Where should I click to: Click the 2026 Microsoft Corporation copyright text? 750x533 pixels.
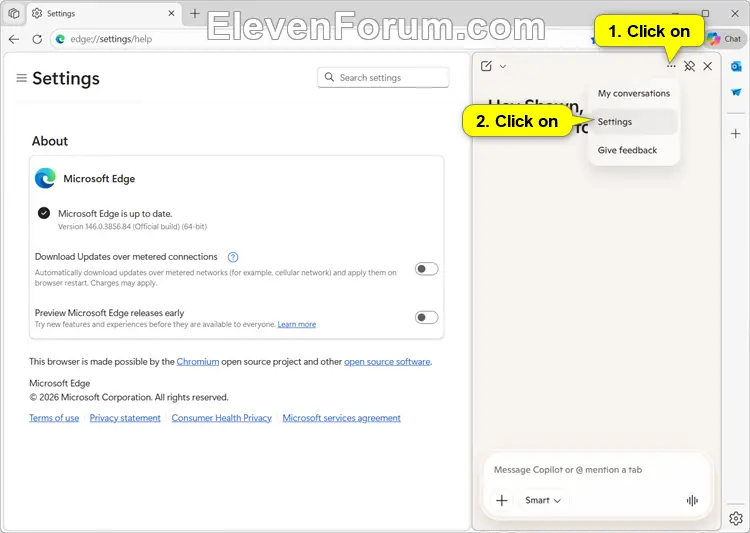coord(129,398)
